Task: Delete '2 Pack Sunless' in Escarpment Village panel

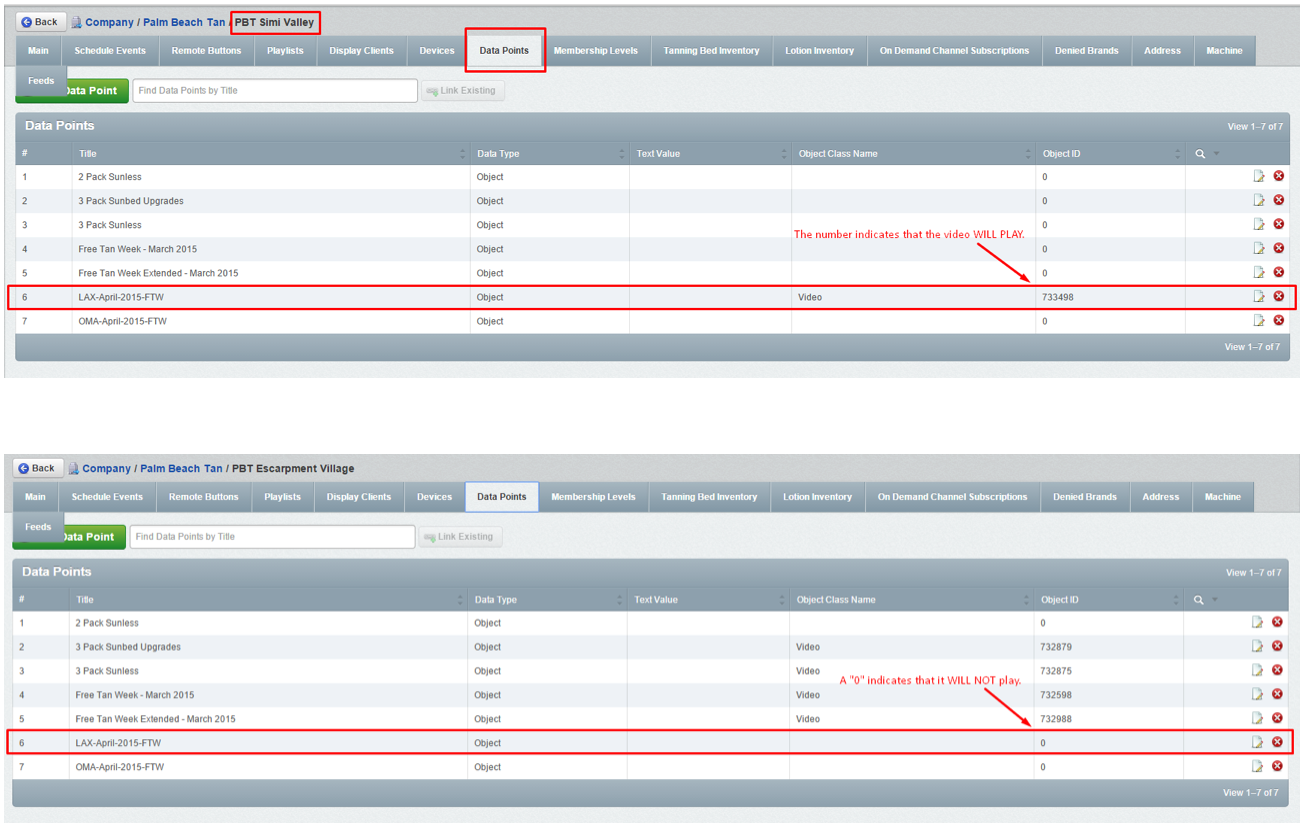Action: pyautogui.click(x=1277, y=622)
